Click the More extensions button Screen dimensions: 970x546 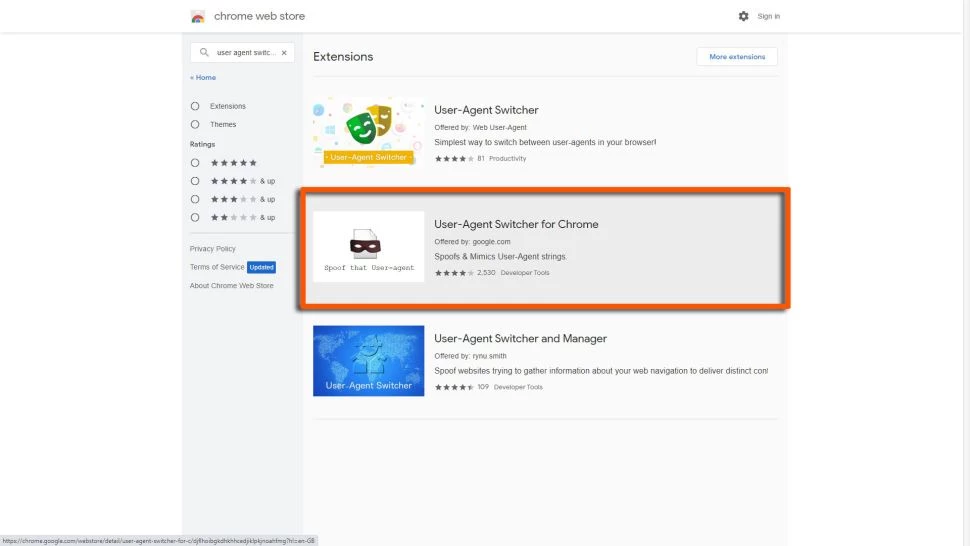pos(737,57)
